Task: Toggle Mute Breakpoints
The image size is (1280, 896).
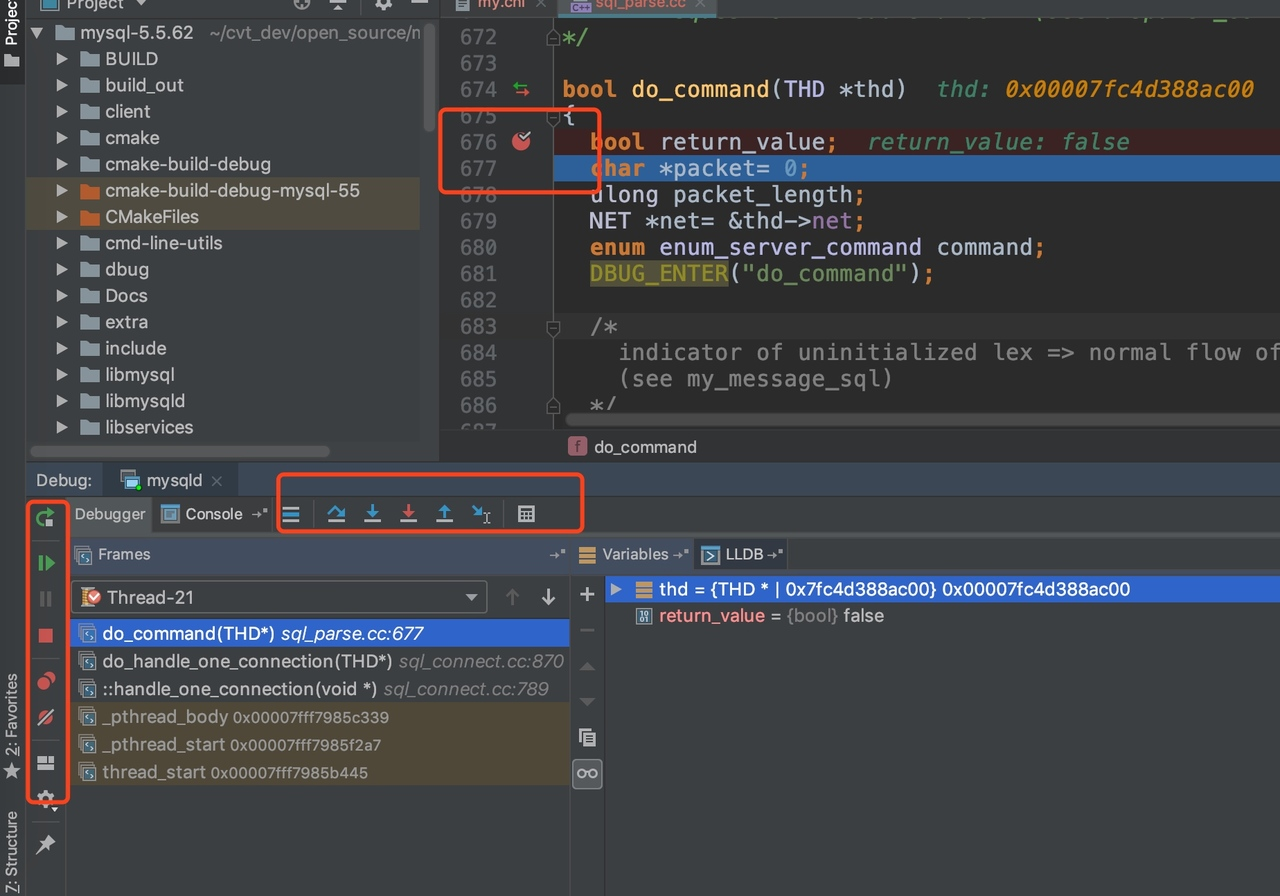Action: point(45,717)
